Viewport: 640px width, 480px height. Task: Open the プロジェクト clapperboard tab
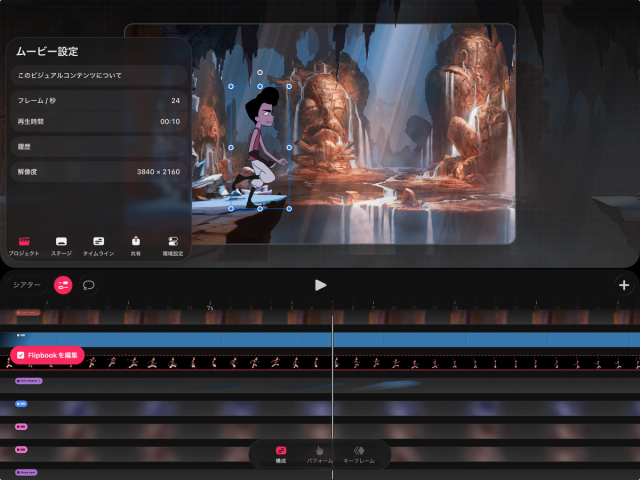tap(24, 246)
